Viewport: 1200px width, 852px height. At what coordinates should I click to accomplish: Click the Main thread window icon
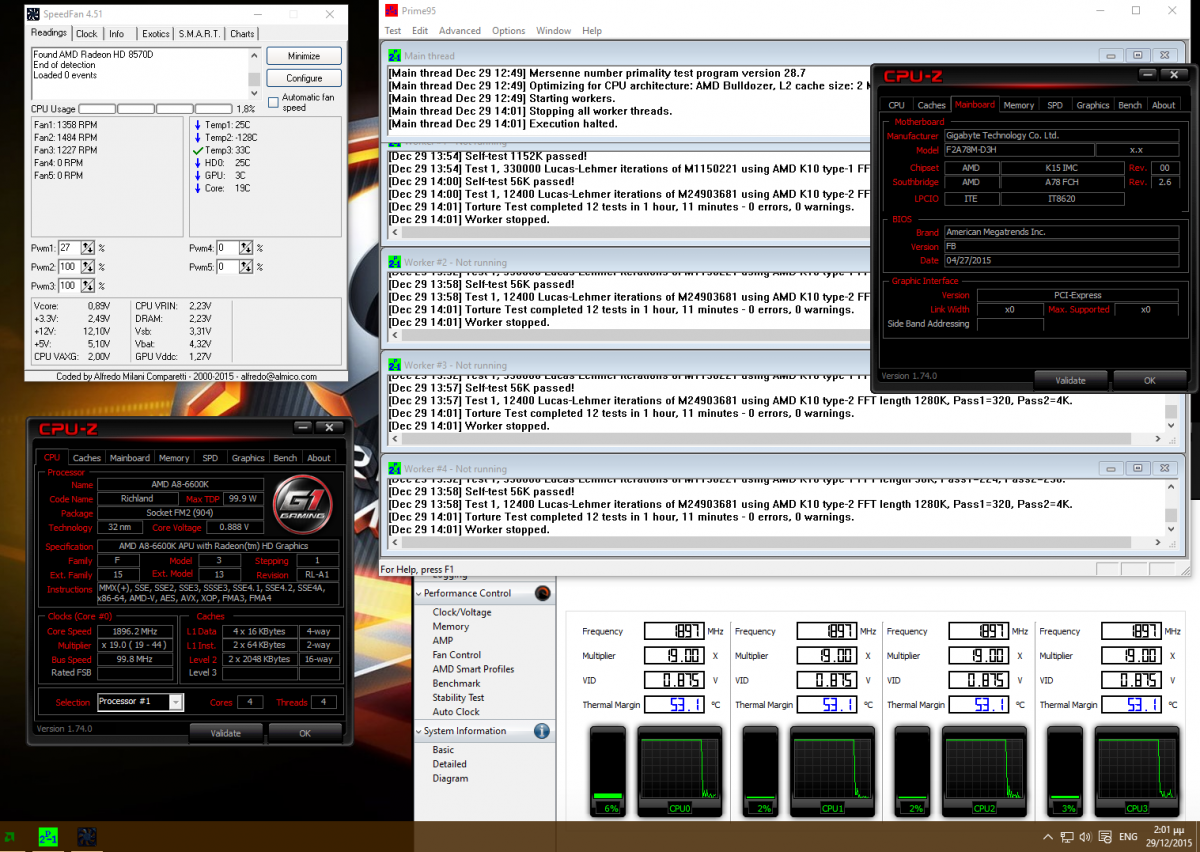395,57
